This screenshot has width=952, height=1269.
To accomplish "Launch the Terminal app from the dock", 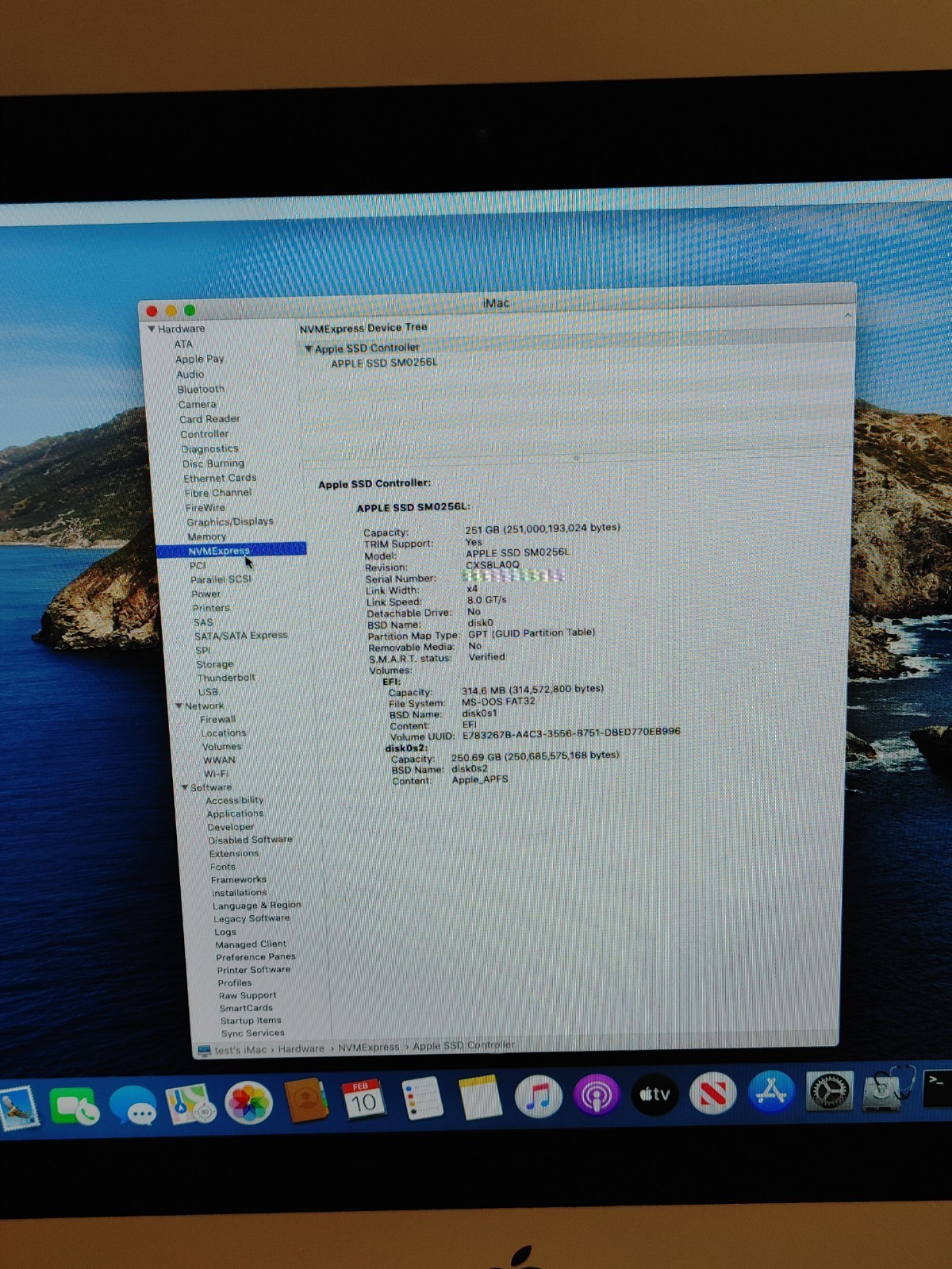I will coord(939,1087).
